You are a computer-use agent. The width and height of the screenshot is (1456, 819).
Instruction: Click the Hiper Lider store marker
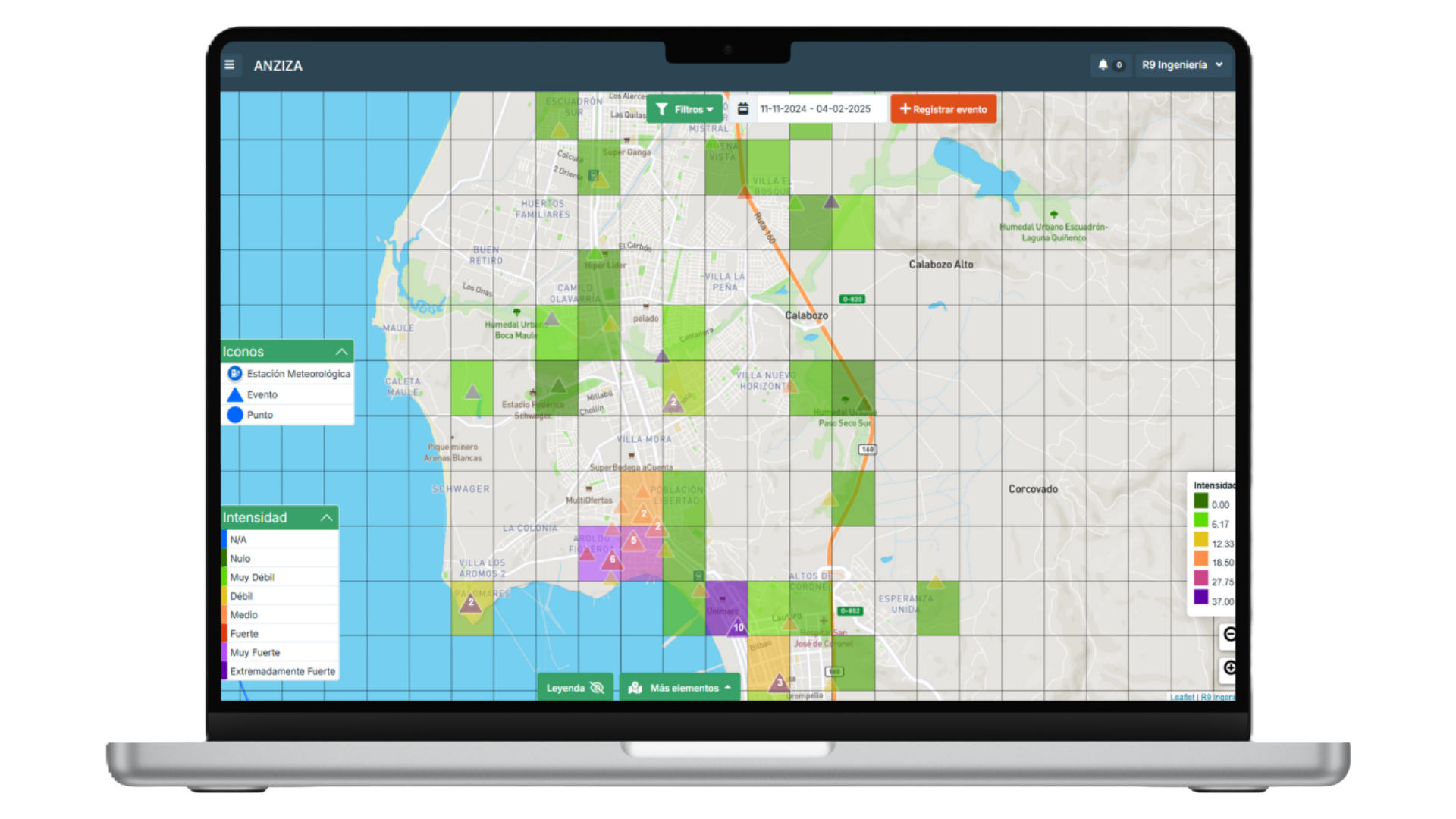605,254
